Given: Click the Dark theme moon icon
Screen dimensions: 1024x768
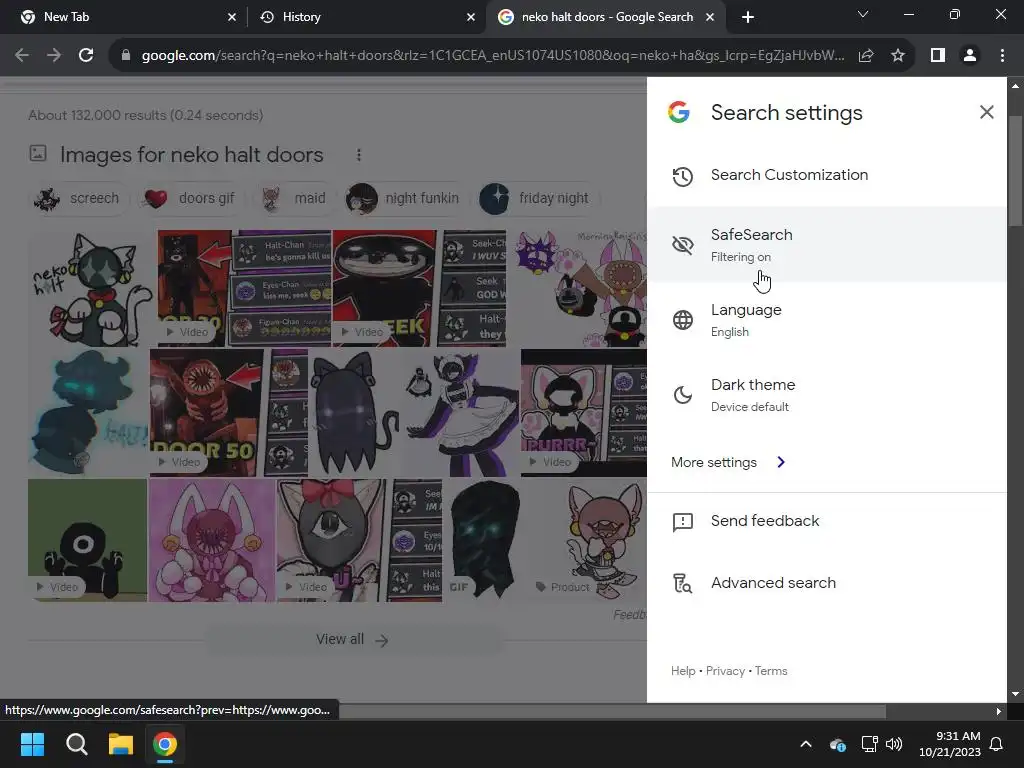Looking at the screenshot, I should (x=682, y=395).
